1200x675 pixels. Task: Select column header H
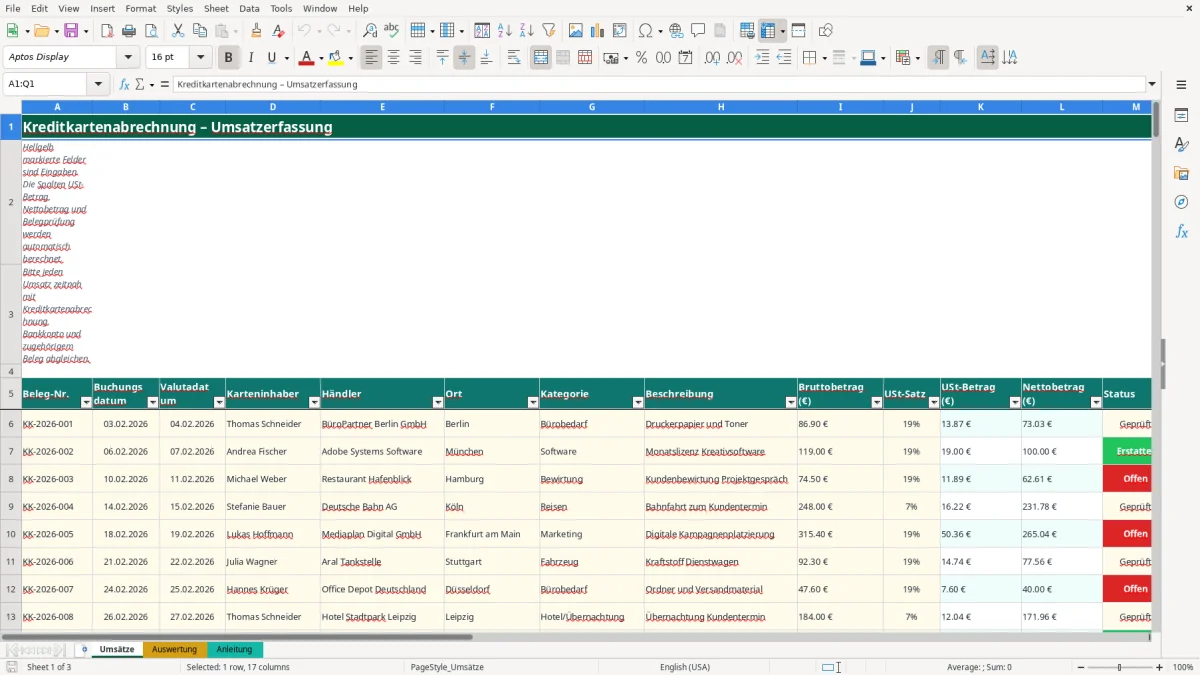click(720, 106)
